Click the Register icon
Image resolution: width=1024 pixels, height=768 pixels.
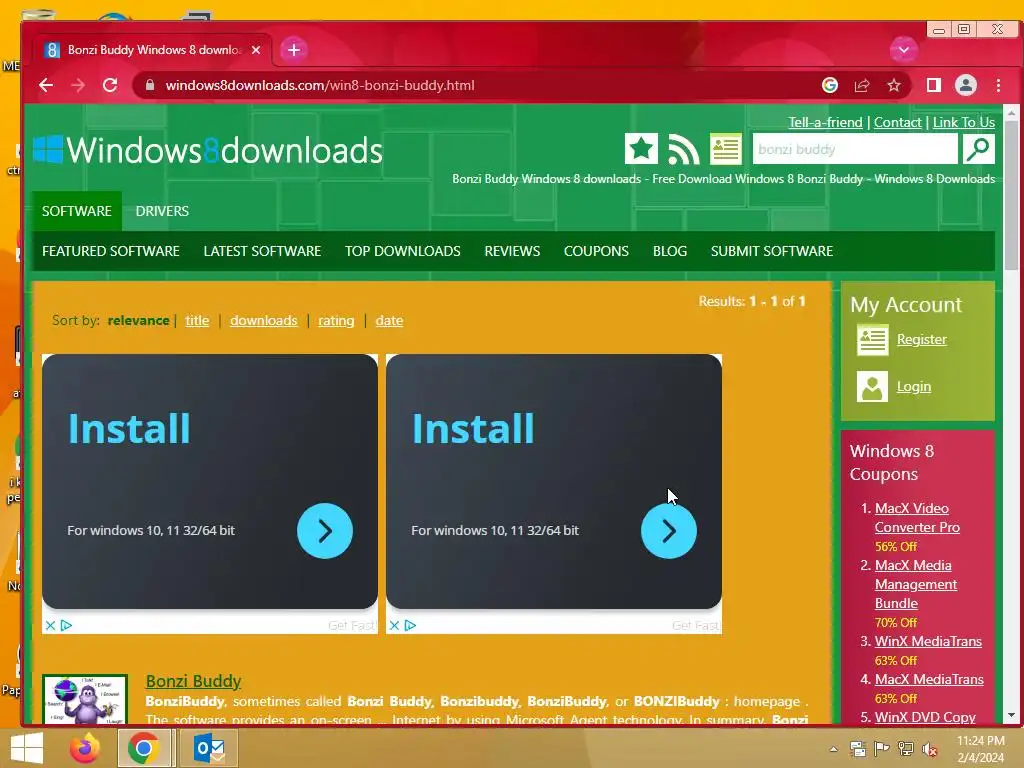point(872,340)
